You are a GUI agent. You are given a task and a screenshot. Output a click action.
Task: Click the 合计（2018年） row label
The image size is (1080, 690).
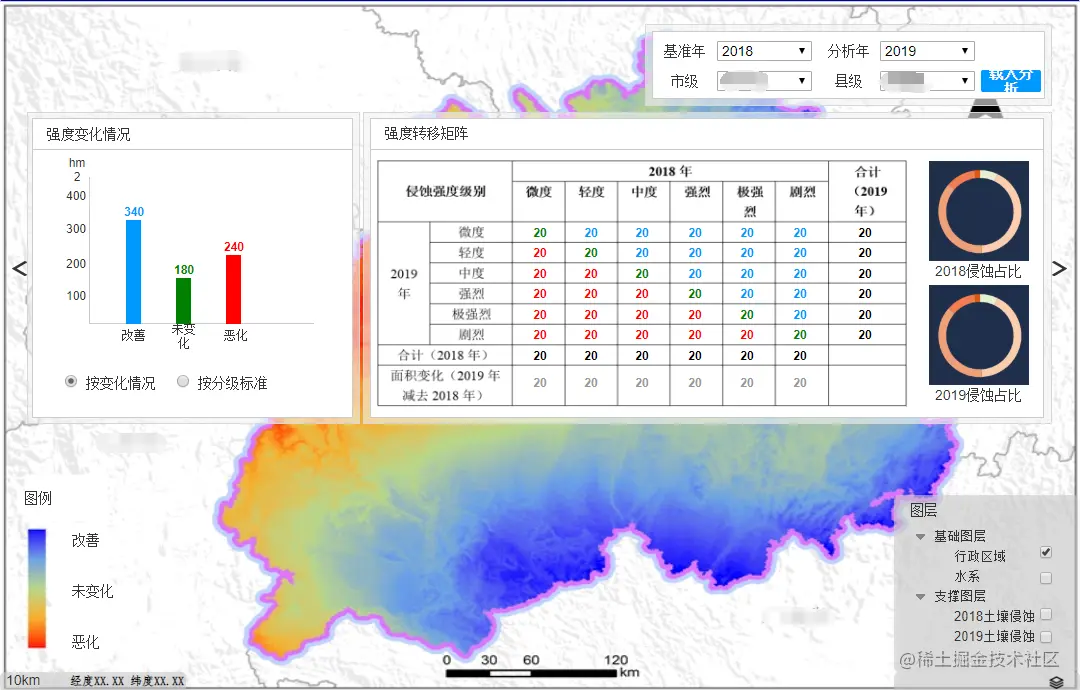pyautogui.click(x=445, y=355)
